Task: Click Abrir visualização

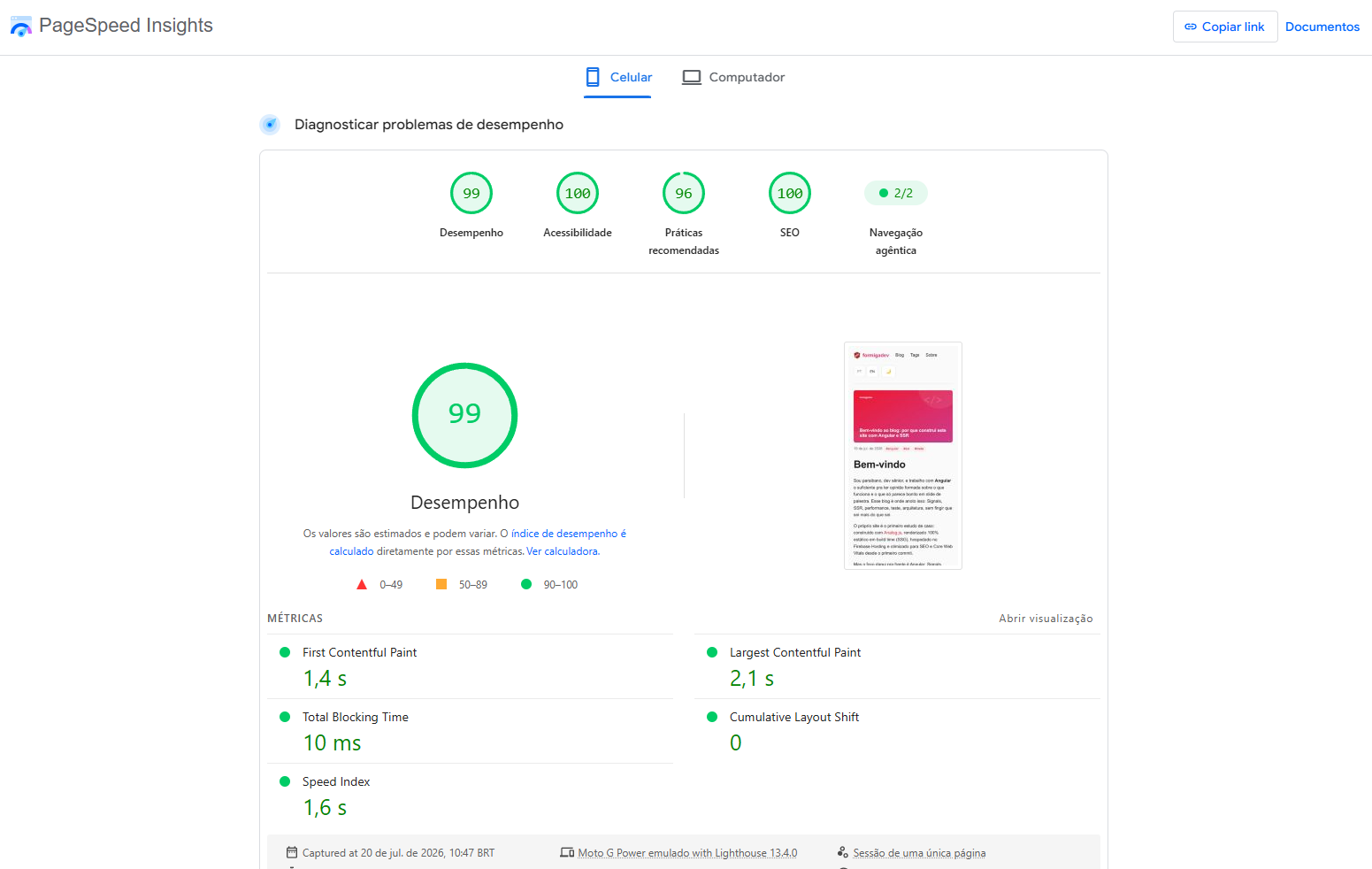Action: click(x=1046, y=619)
